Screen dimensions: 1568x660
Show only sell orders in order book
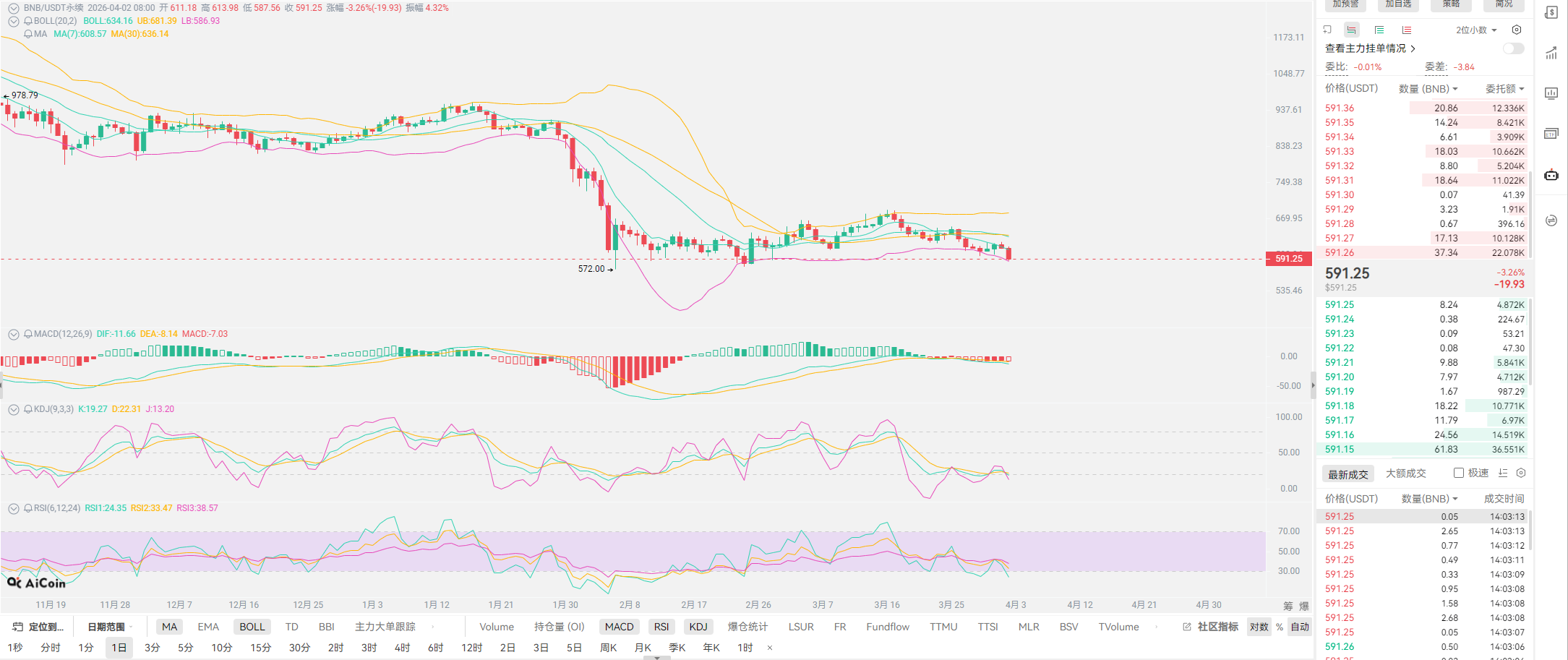(x=1406, y=30)
